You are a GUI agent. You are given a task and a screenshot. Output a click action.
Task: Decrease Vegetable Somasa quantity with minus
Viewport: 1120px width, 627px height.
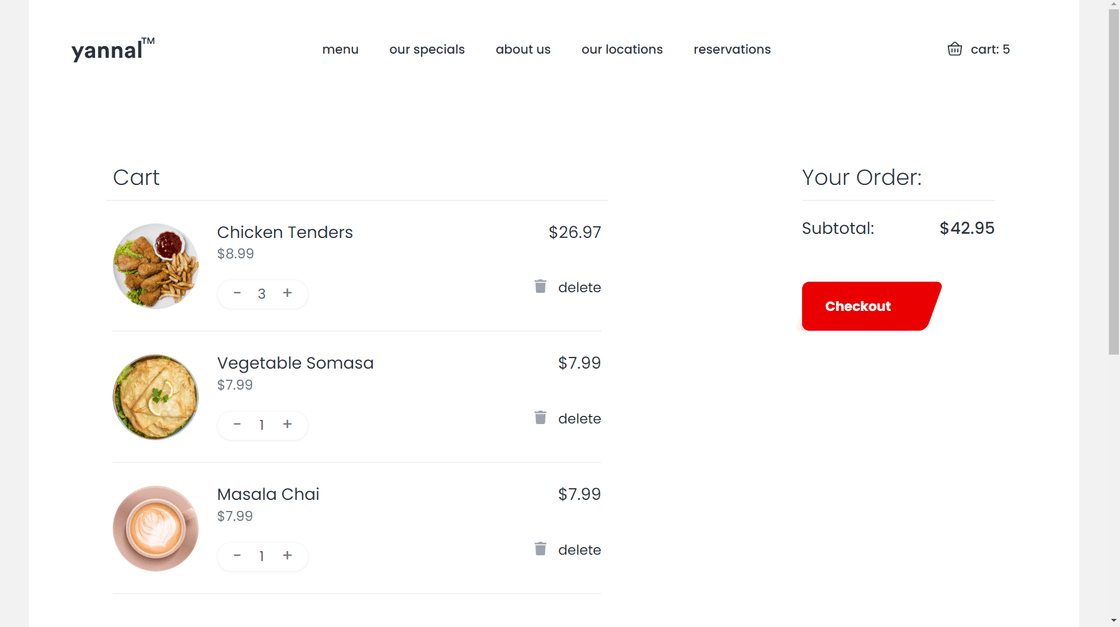tap(237, 425)
